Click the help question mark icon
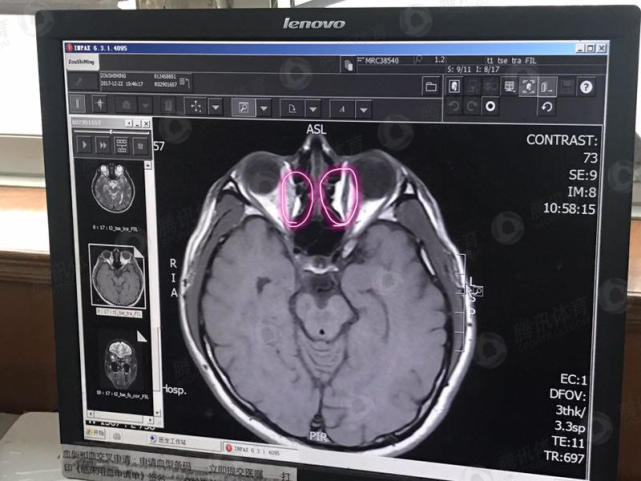 [x=586, y=87]
